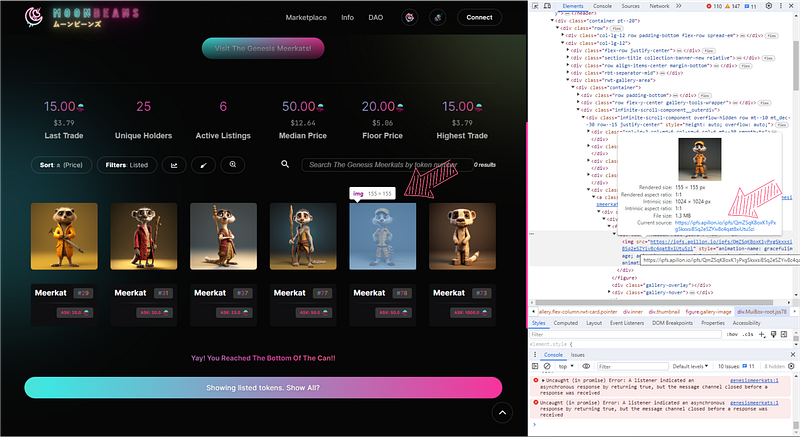Focus the Styles filter input
Image resolution: width=800 pixels, height=437 pixels.
(x=626, y=335)
